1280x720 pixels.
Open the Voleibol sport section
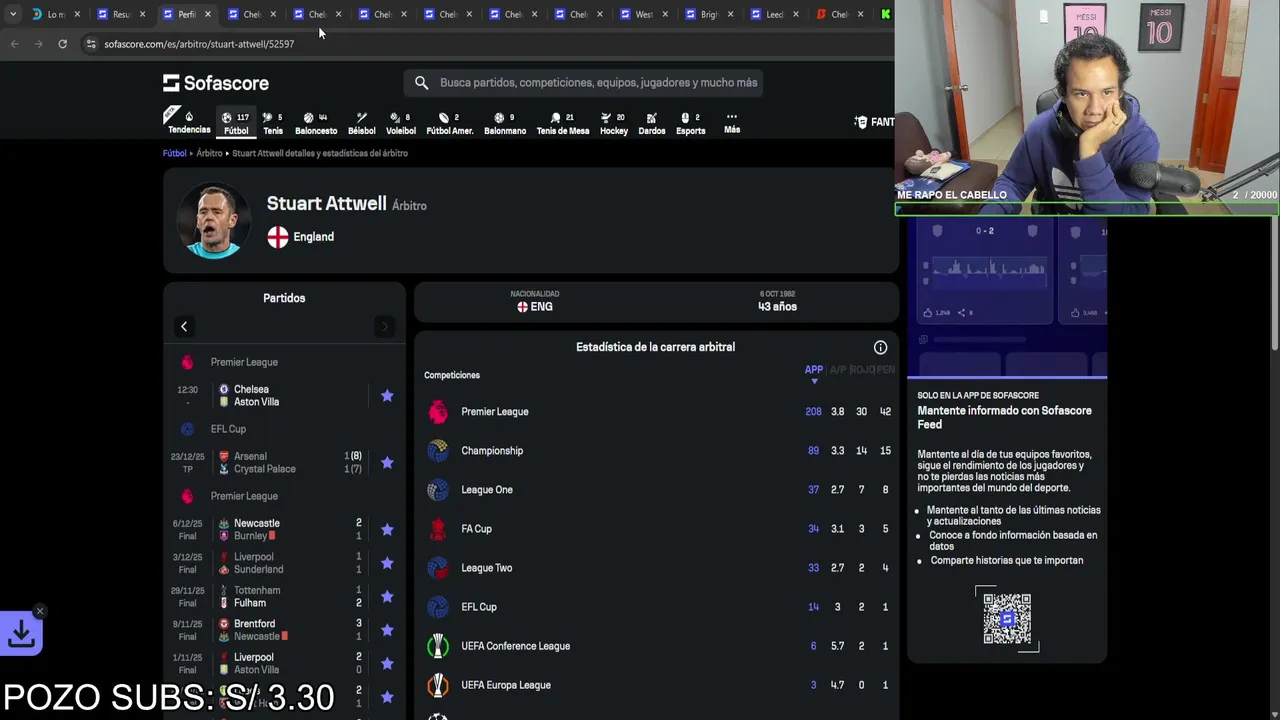coord(401,123)
